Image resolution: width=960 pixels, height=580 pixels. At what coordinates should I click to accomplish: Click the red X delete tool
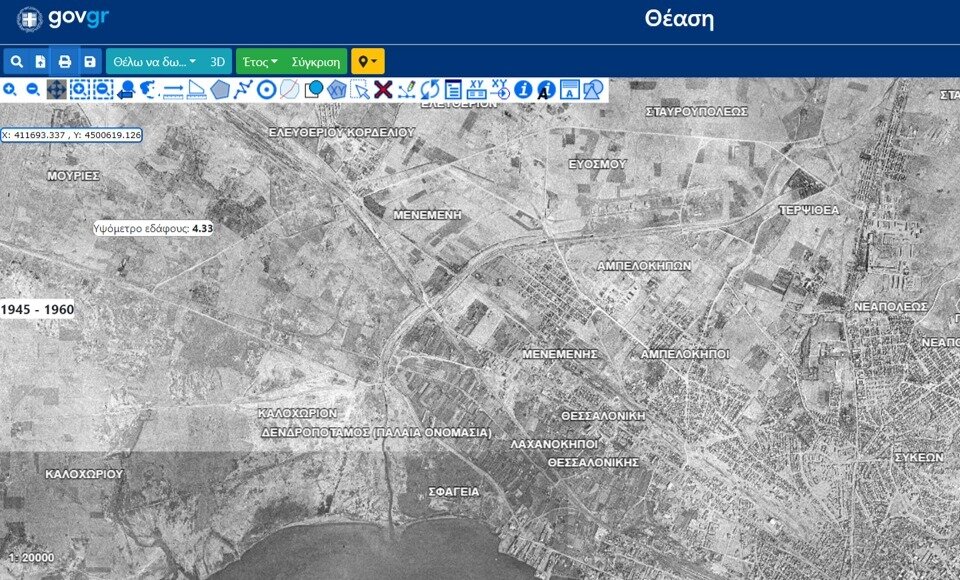click(383, 89)
